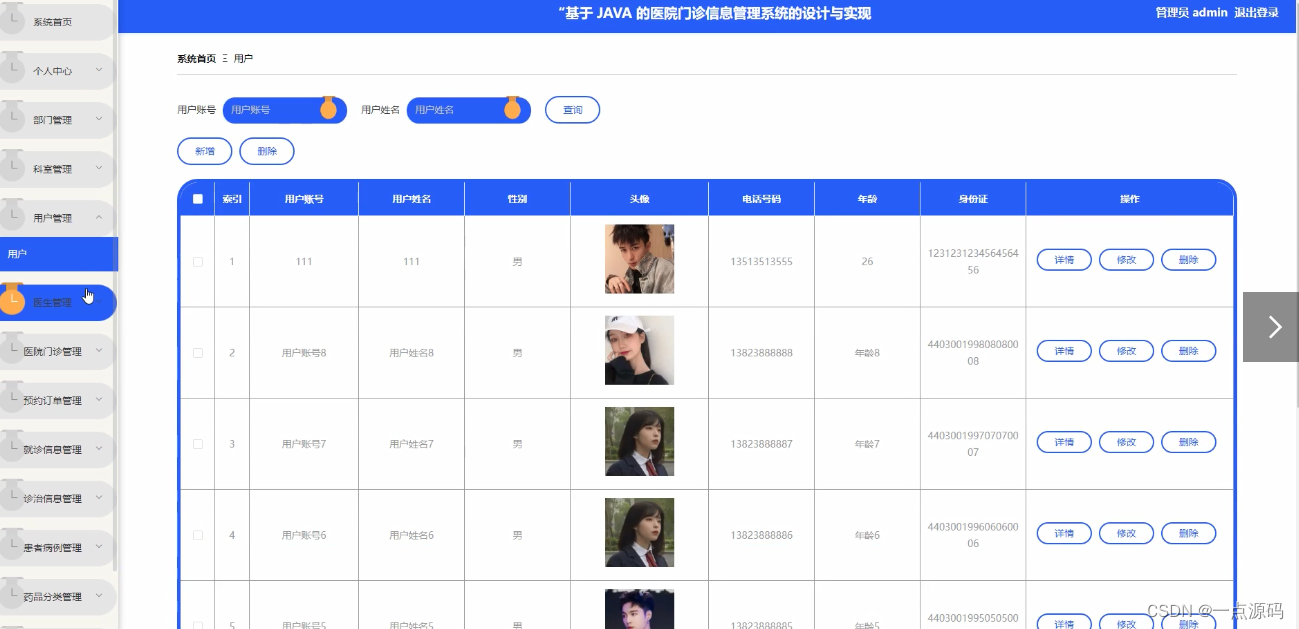Click the 身份证 column header
This screenshot has width=1299, height=629.
[x=973, y=199]
